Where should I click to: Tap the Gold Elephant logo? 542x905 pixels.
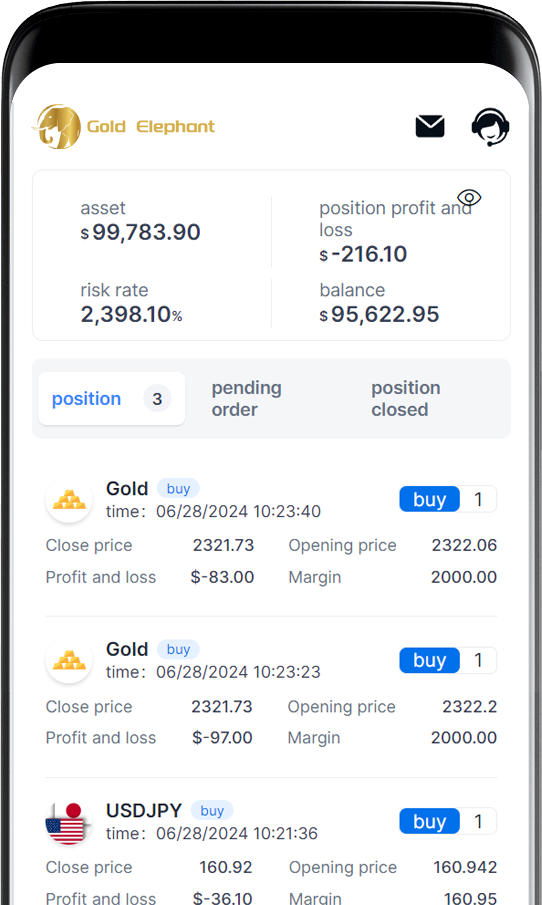click(124, 126)
